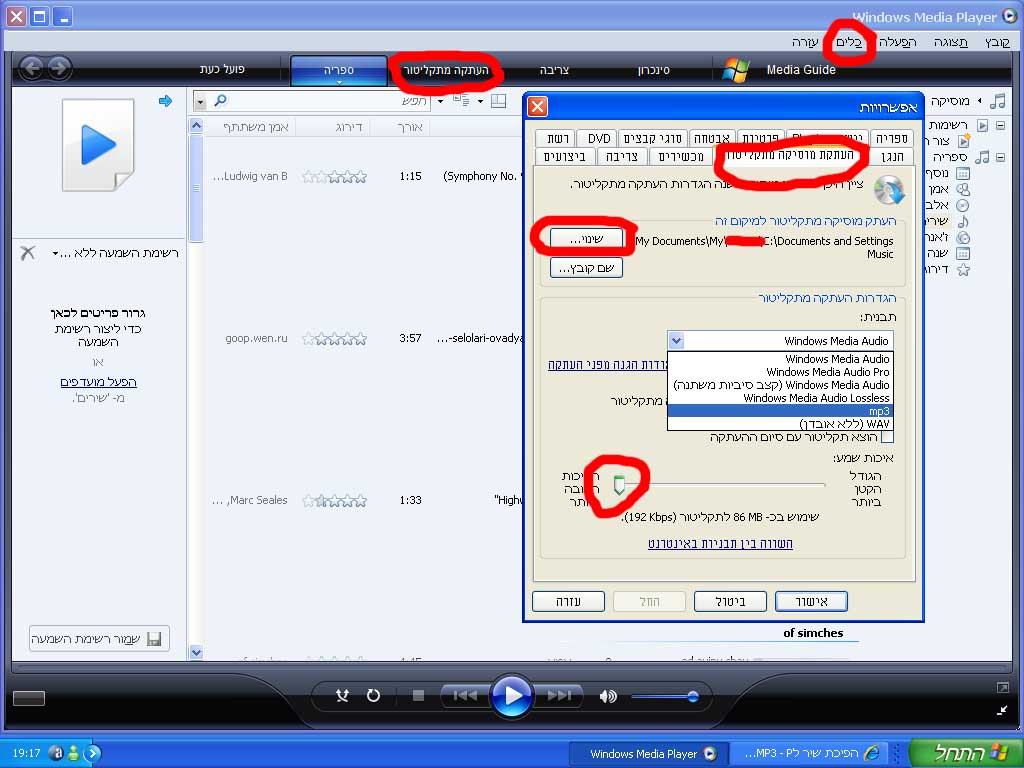Click the up arrow of library scrollbar
Screen dimensions: 1024x768
tap(196, 125)
